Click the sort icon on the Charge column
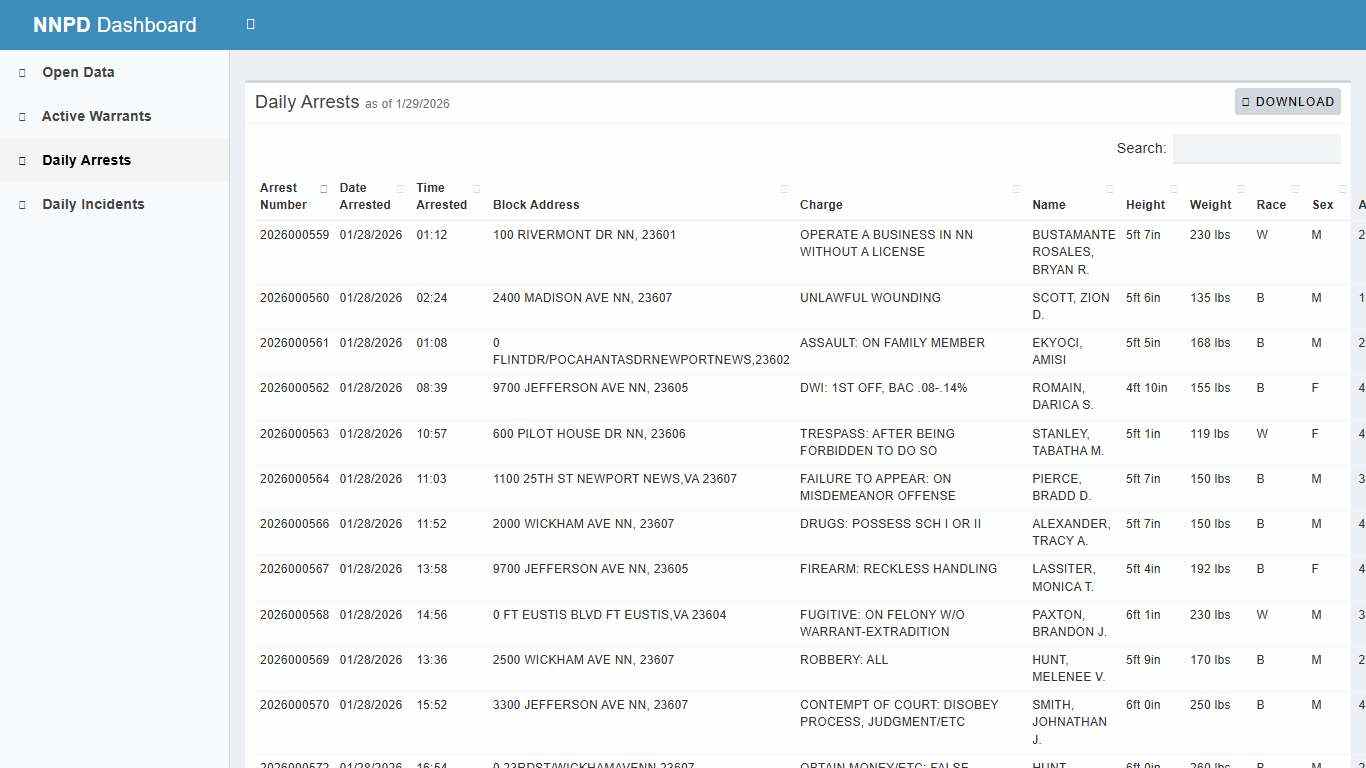1366x768 pixels. tap(1016, 187)
